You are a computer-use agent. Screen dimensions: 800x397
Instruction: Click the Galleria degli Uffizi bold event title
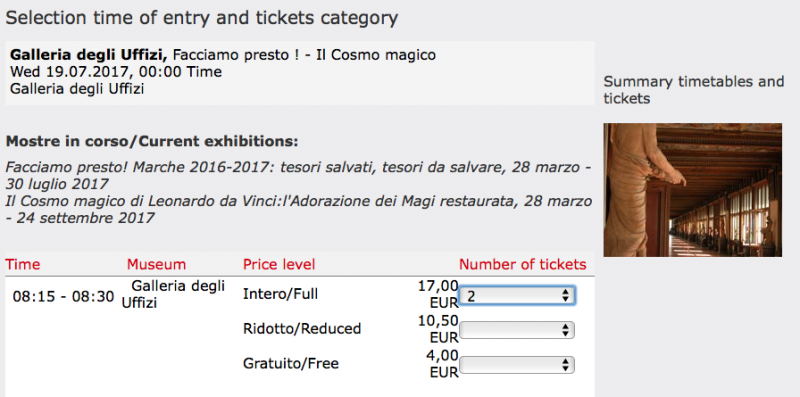point(89,55)
